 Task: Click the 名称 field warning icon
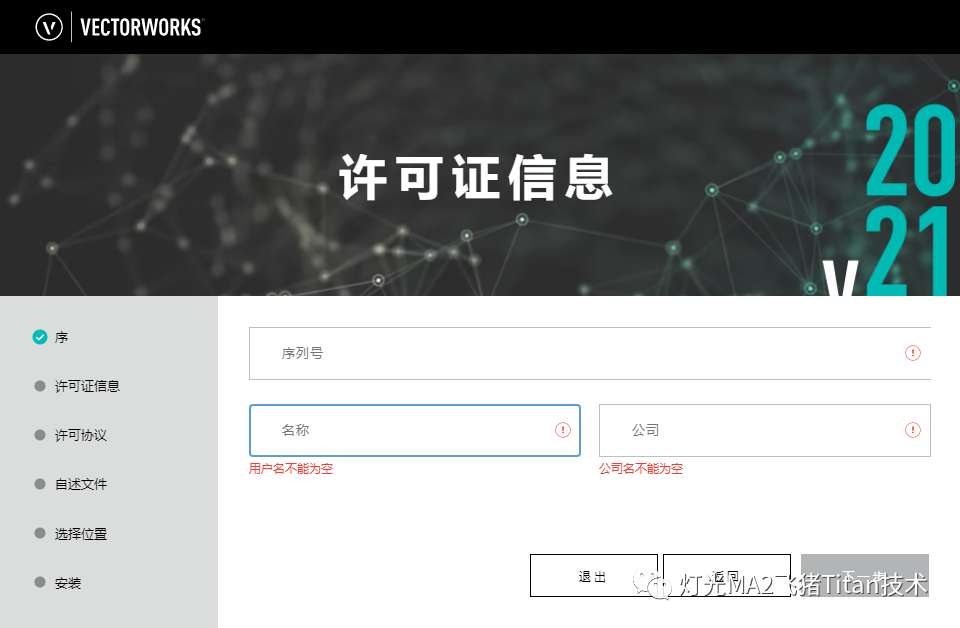pyautogui.click(x=563, y=430)
